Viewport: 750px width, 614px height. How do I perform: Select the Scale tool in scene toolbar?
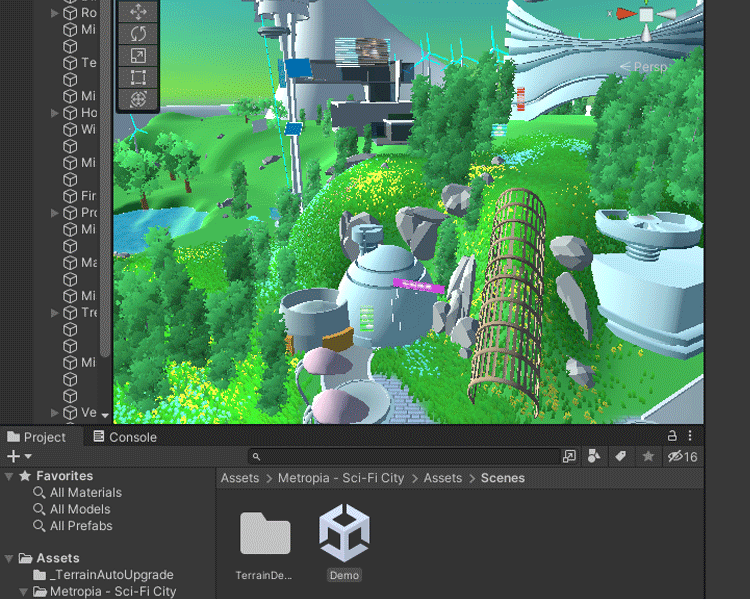pos(138,55)
